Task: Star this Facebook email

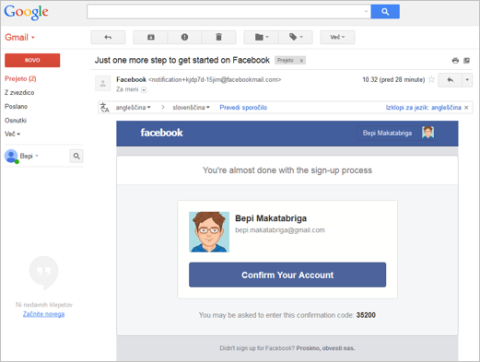Action: pos(431,79)
